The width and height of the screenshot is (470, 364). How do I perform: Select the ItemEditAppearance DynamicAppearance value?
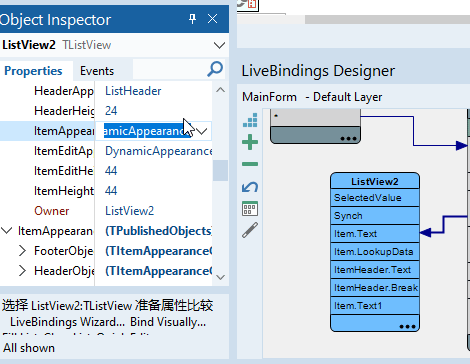pyautogui.click(x=158, y=151)
